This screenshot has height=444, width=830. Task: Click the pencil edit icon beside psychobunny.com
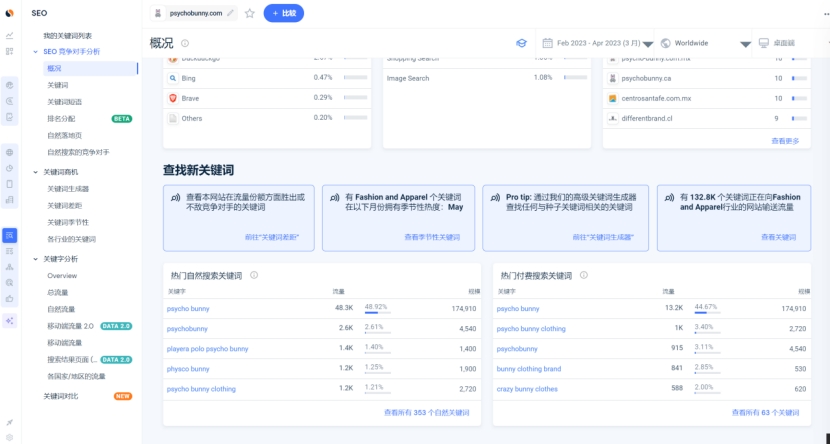[x=232, y=13]
